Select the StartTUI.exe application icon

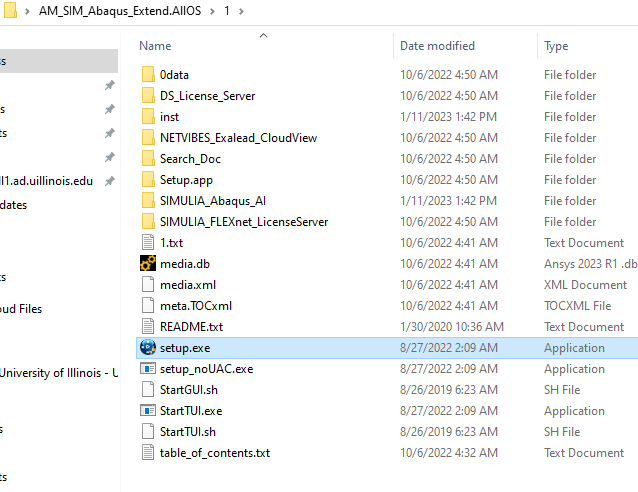(x=148, y=411)
